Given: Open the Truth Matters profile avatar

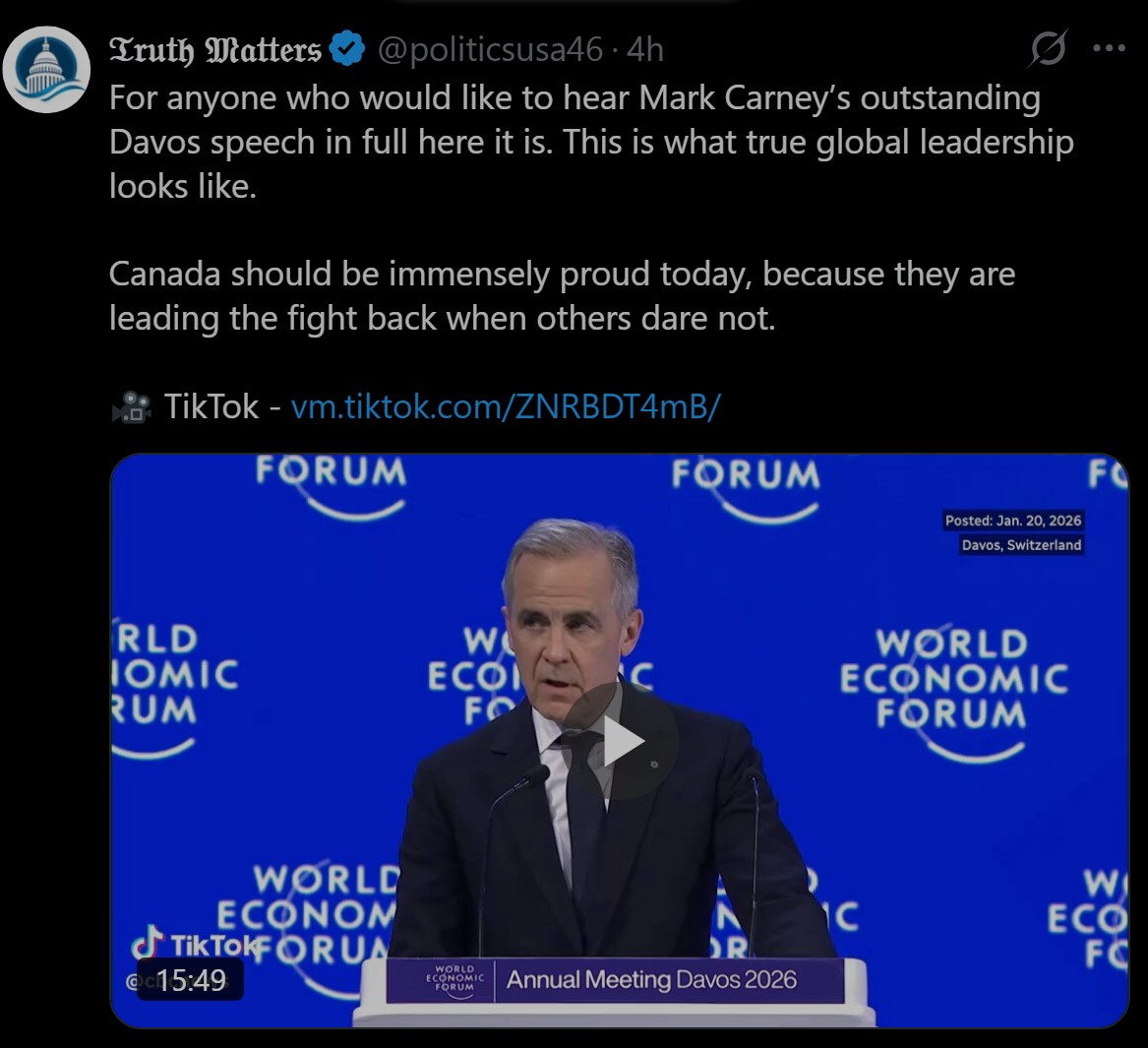Looking at the screenshot, I should [x=46, y=70].
